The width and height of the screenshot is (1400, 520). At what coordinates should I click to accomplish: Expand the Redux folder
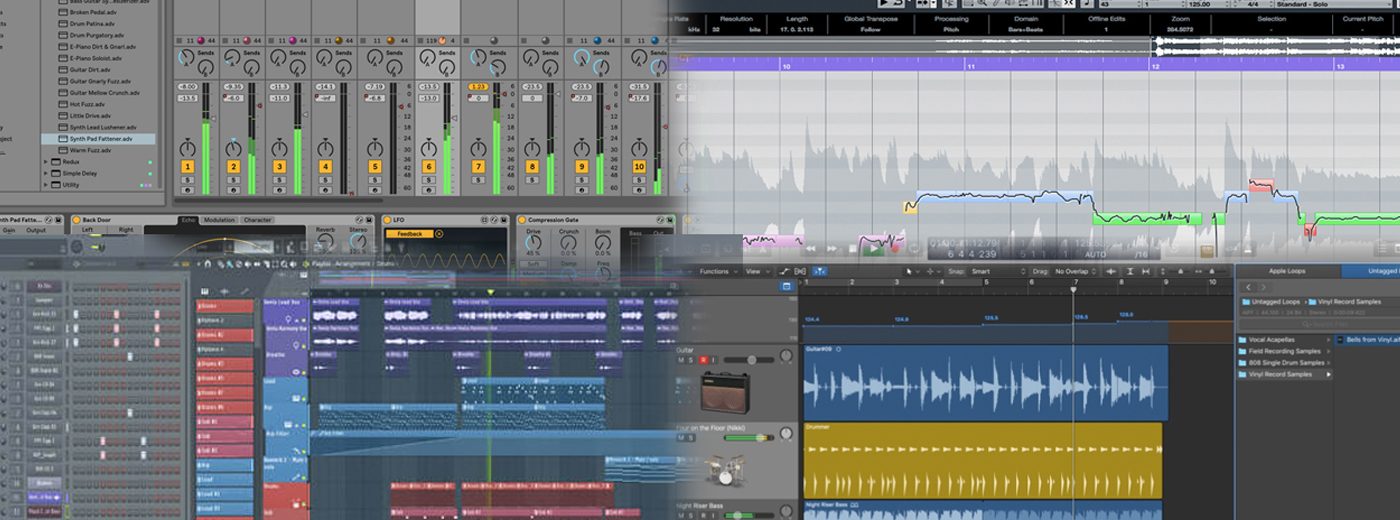click(46, 161)
